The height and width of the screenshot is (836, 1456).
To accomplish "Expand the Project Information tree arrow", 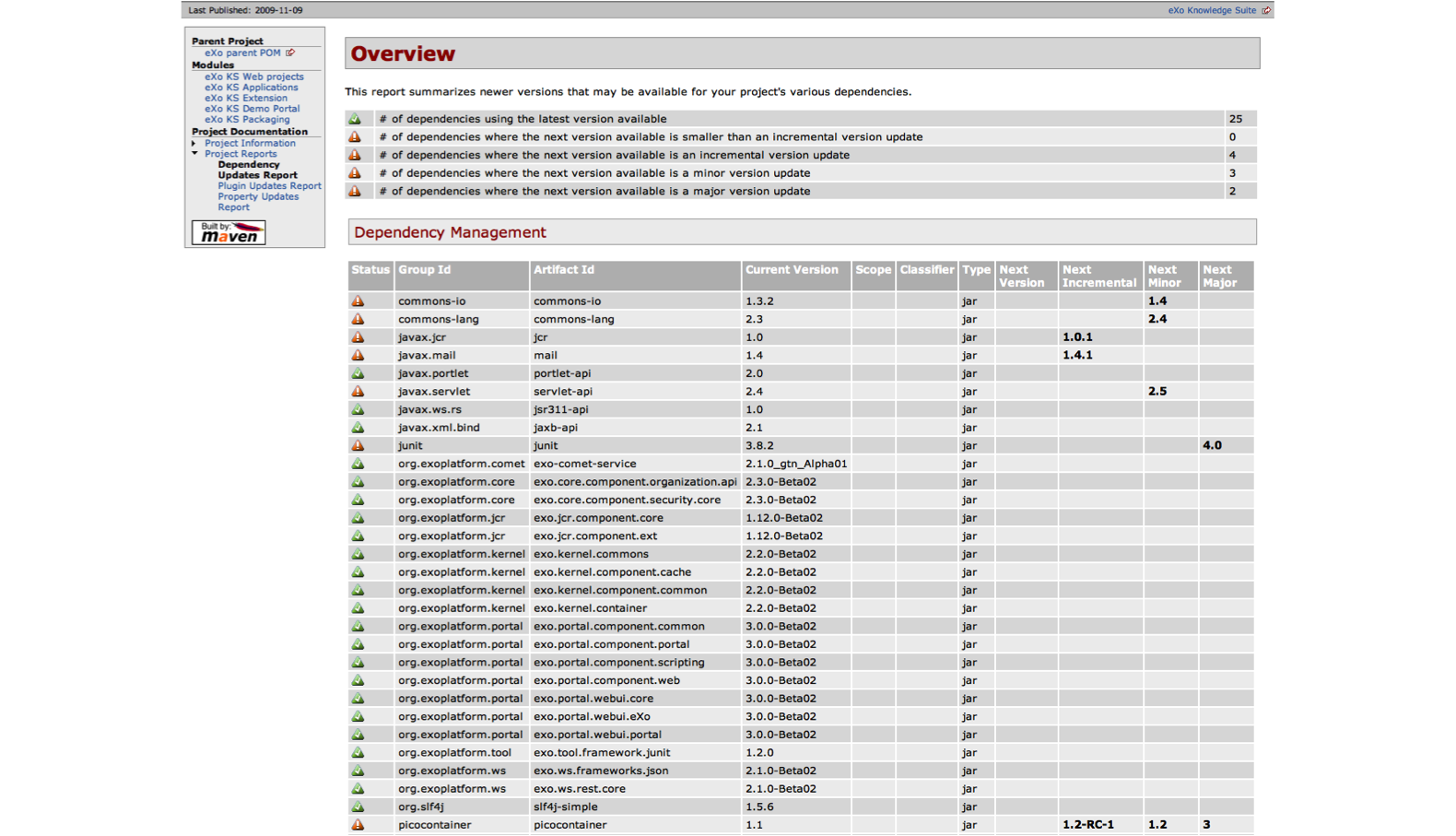I will 194,144.
